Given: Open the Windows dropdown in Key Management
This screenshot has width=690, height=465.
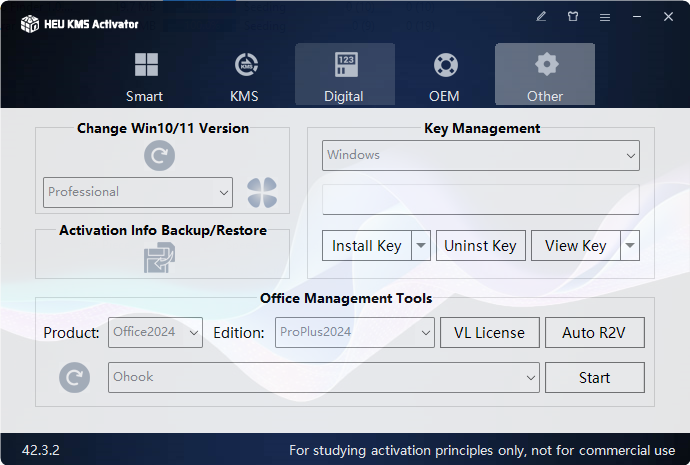Looking at the screenshot, I should pos(481,155).
